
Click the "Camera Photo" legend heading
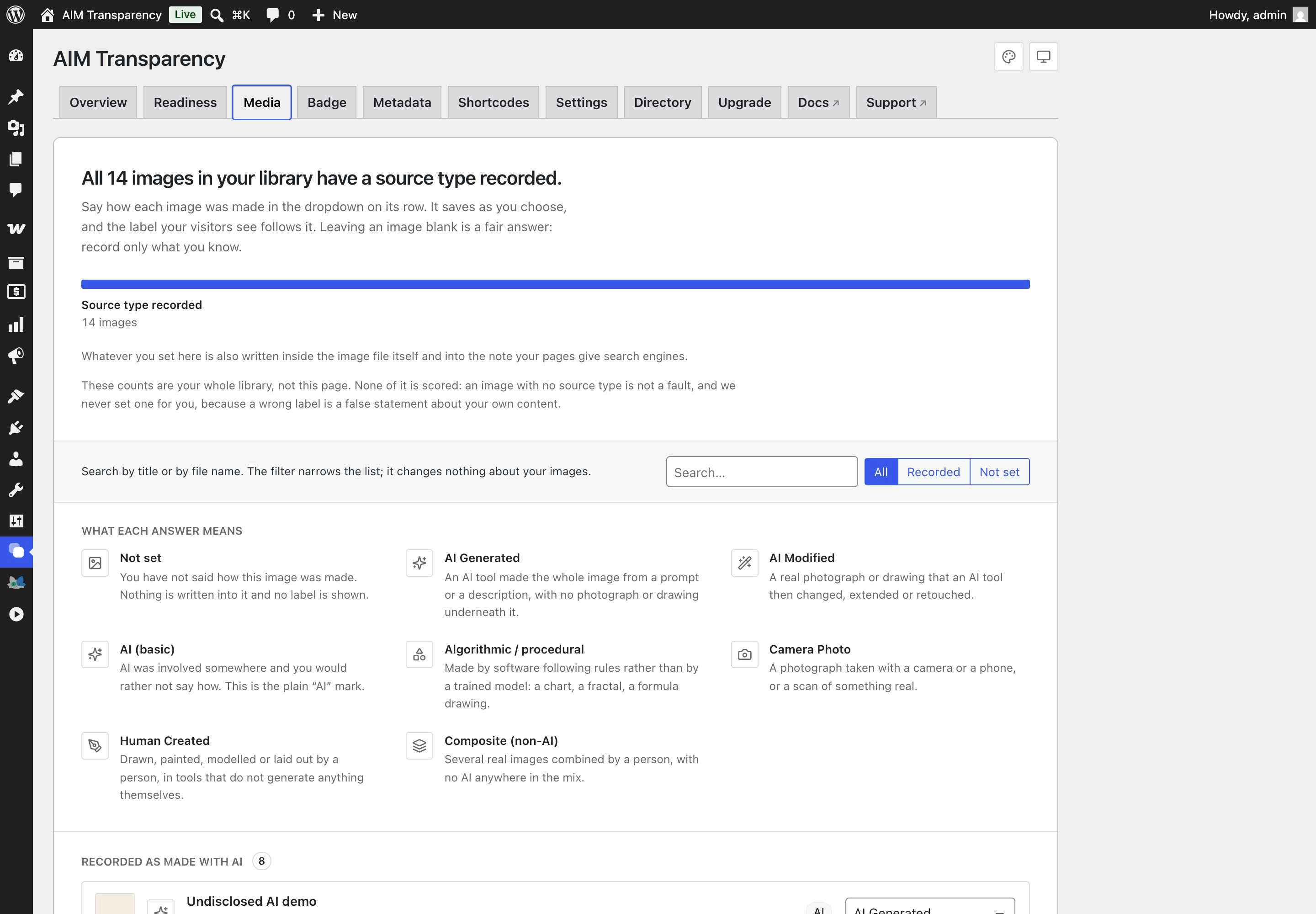pyautogui.click(x=810, y=649)
